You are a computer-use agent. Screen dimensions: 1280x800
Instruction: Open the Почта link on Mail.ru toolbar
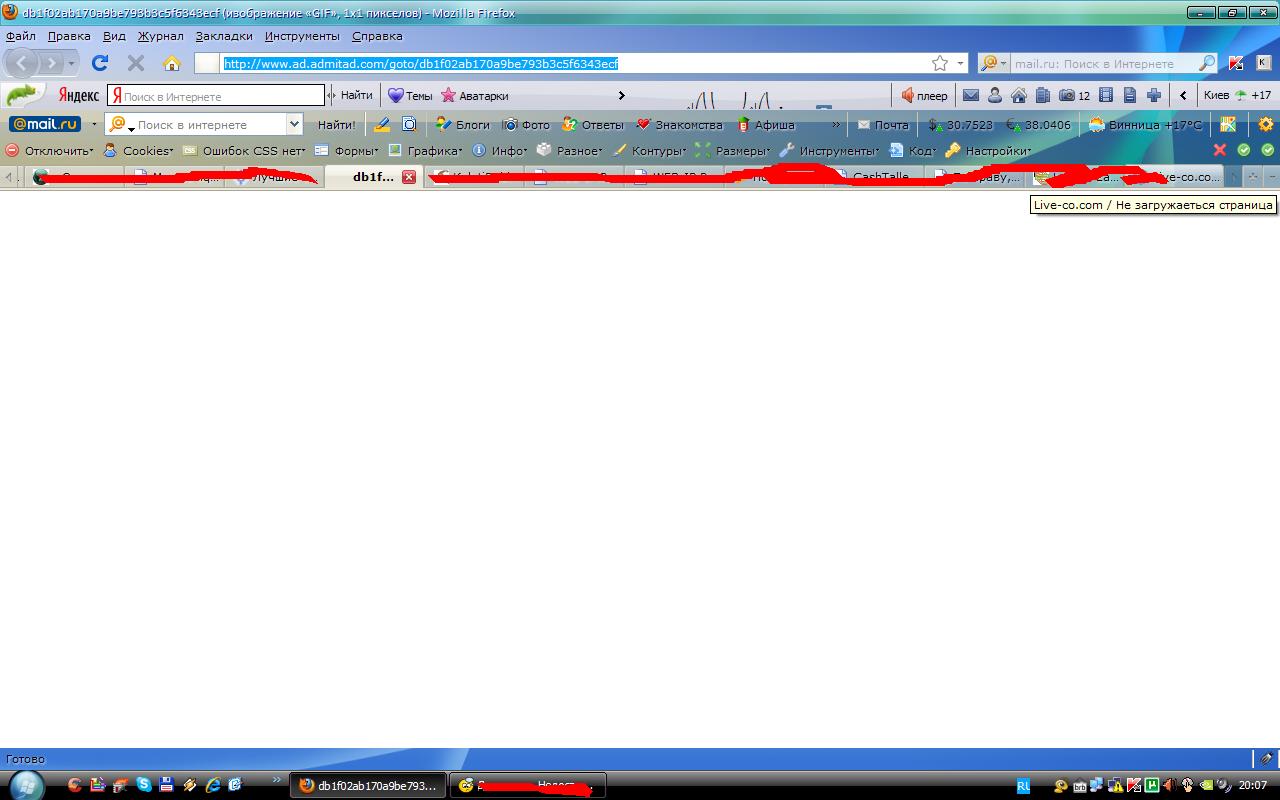coord(883,125)
